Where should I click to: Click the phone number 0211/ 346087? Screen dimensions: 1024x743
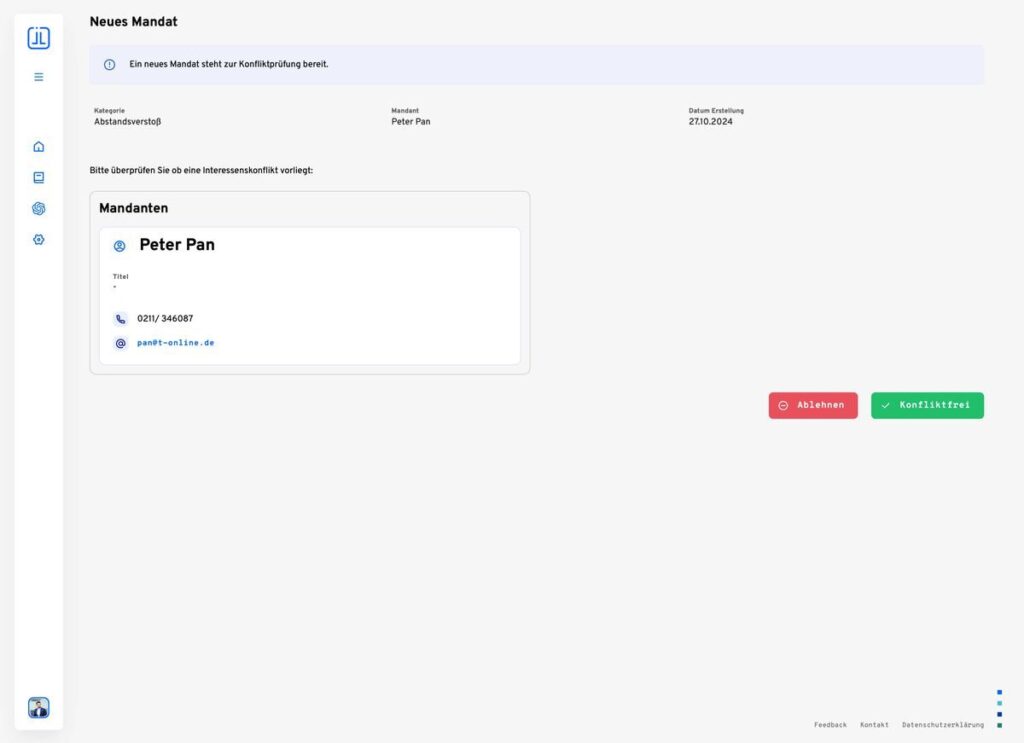(x=165, y=319)
